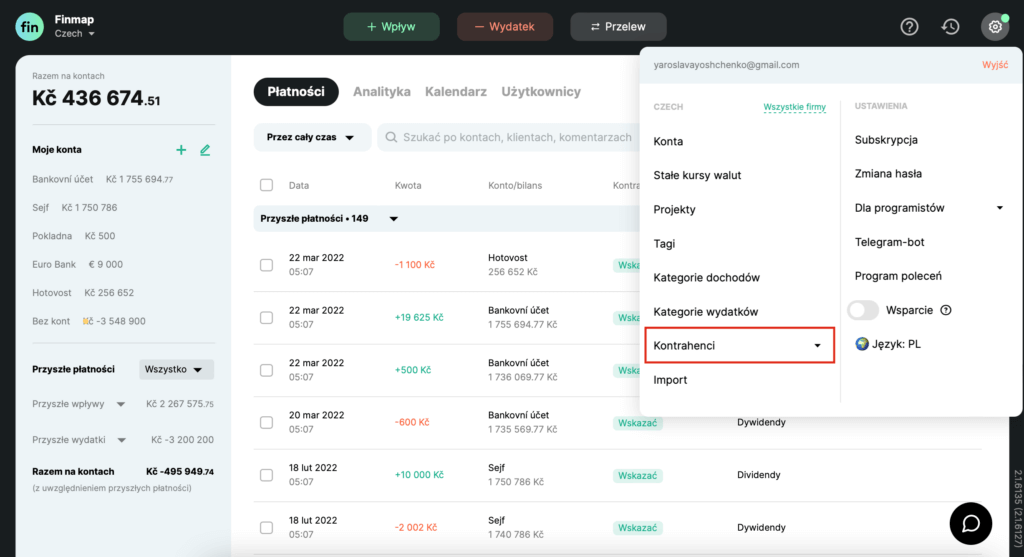
Task: Click the Wszystkie firmy link
Action: click(794, 106)
